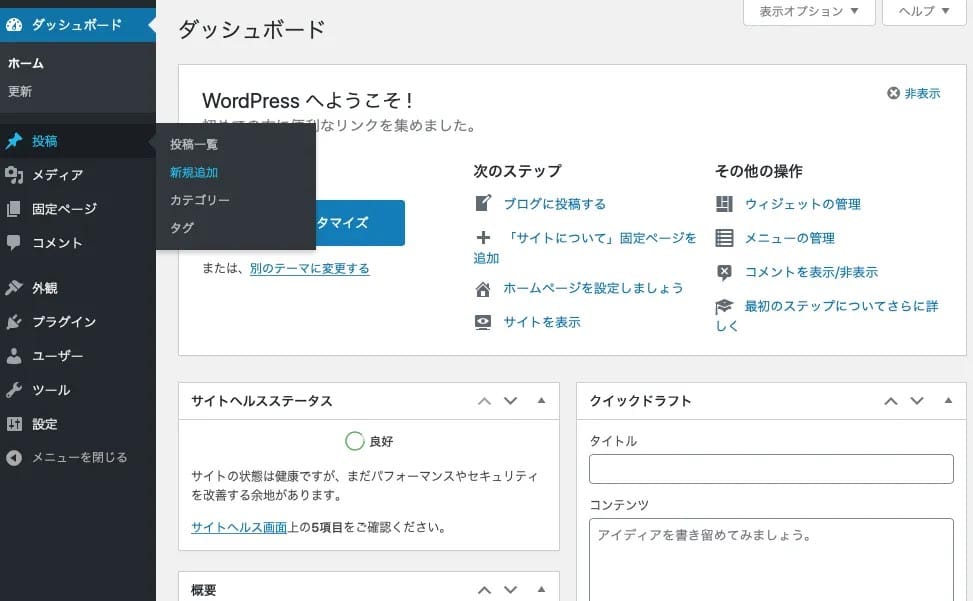Open the ブログに投稿する link
973x601 pixels.
coord(555,204)
